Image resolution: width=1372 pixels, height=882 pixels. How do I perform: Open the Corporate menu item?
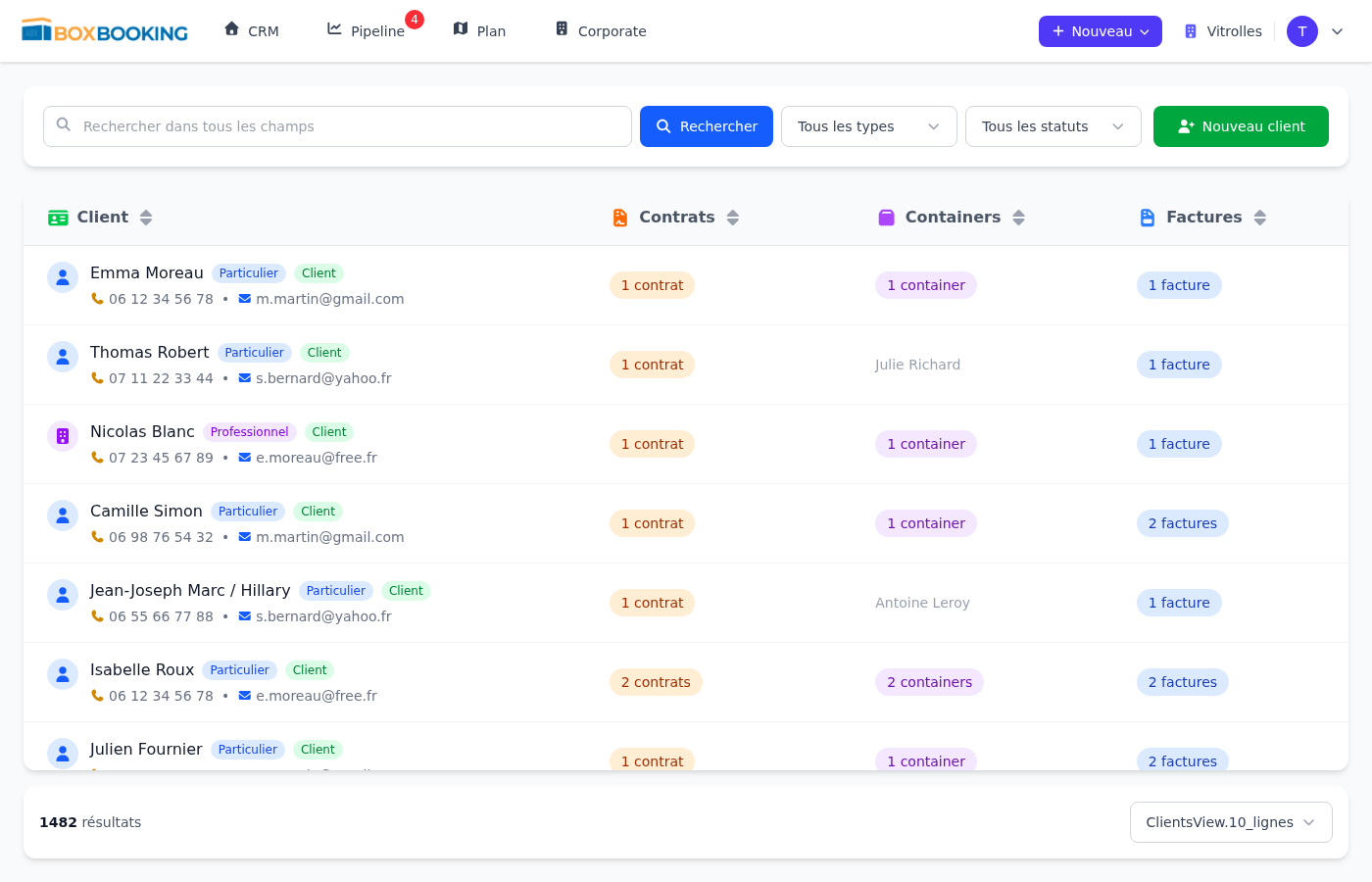601,31
